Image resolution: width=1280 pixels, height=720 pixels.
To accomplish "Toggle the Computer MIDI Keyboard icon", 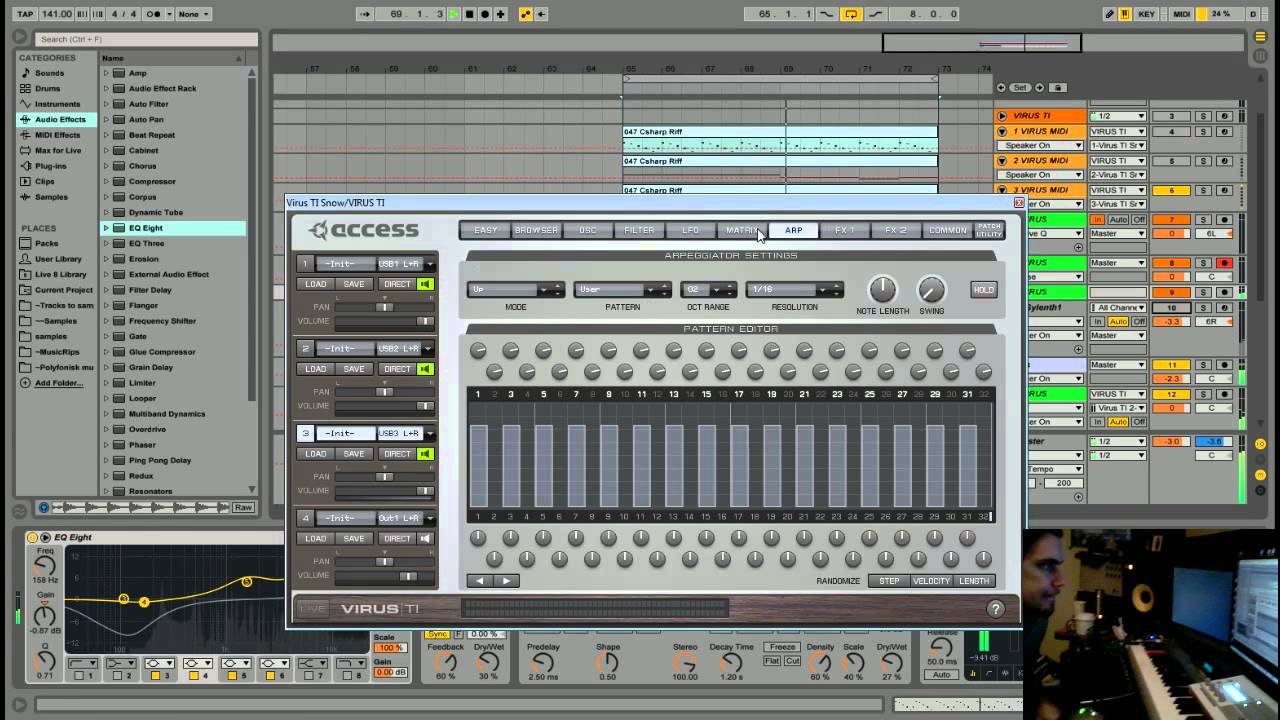I will pyautogui.click(x=1125, y=14).
